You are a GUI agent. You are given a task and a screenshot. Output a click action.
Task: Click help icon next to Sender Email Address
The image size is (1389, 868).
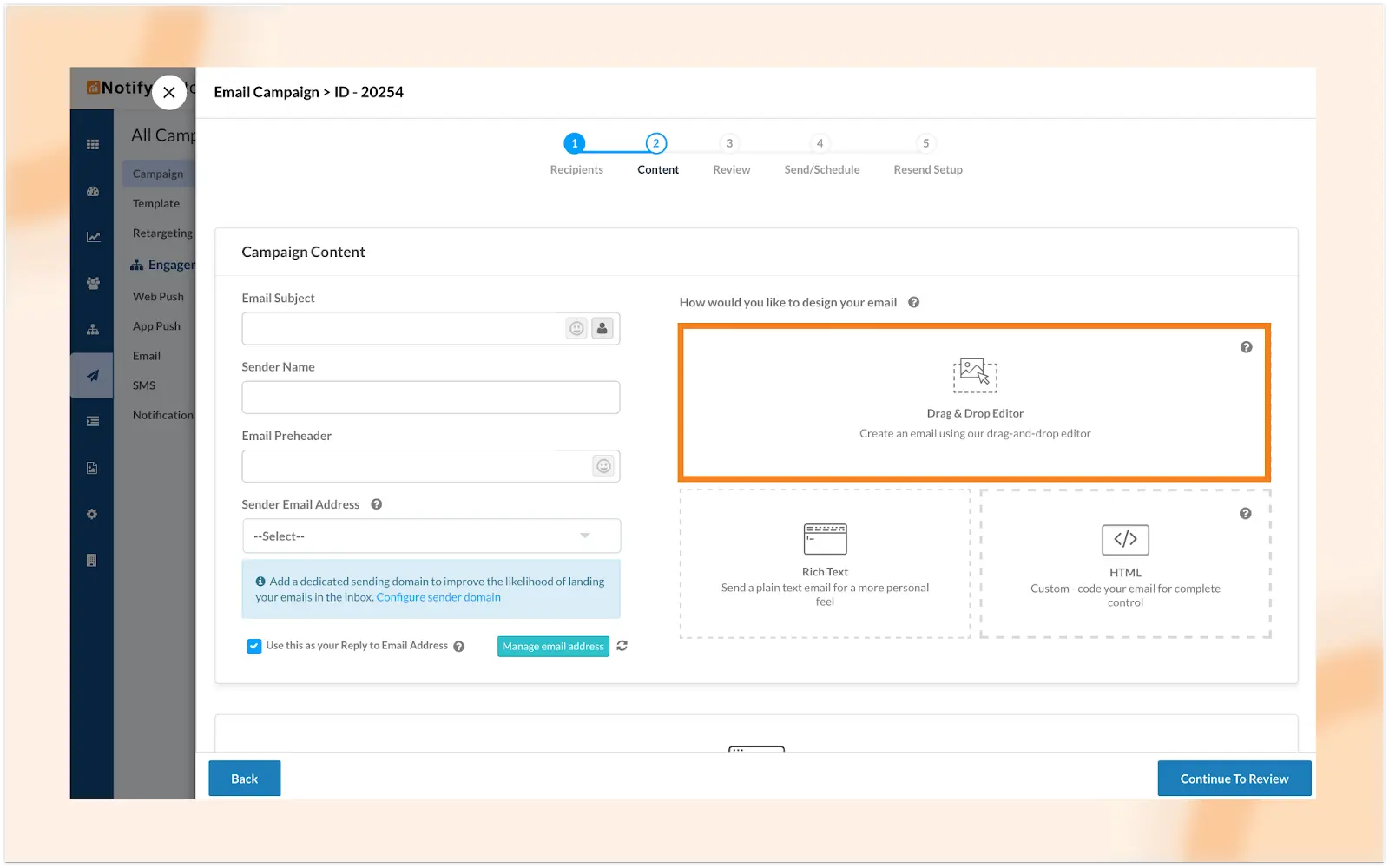pos(377,504)
